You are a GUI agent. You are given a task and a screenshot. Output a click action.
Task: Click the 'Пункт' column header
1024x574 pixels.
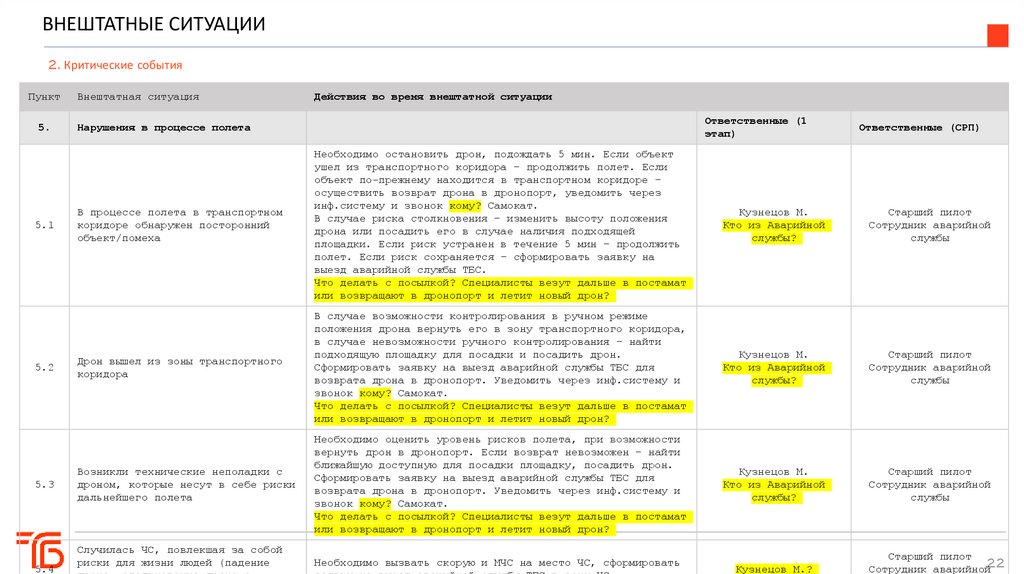[44, 97]
